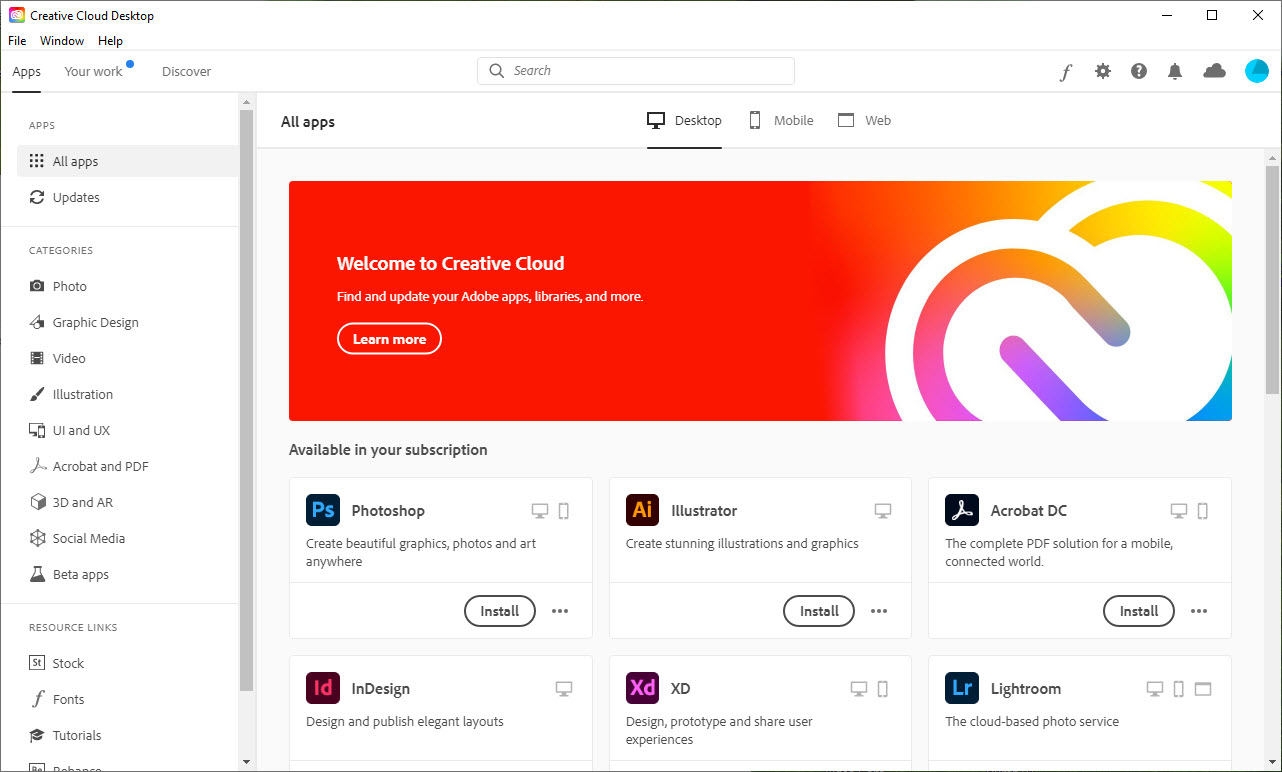Open Illustrator more options ellipsis
This screenshot has width=1282, height=772.
879,611
